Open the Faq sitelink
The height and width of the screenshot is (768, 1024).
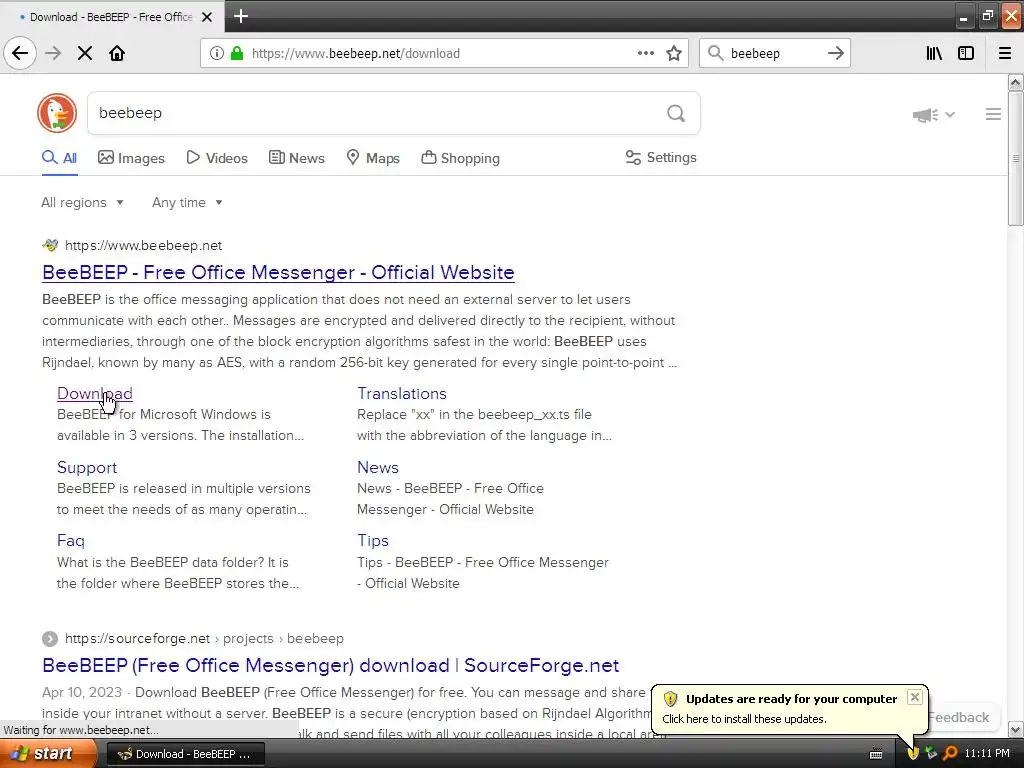click(x=71, y=541)
